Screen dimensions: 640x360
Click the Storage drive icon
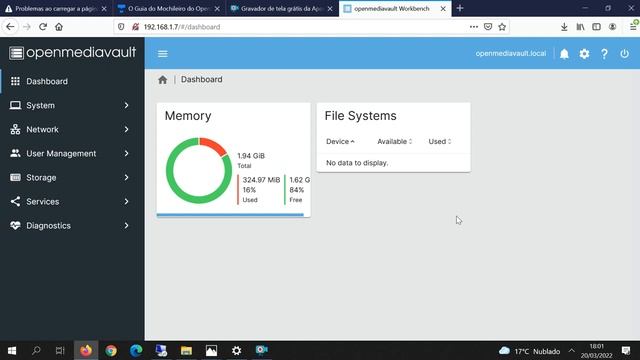[15, 177]
